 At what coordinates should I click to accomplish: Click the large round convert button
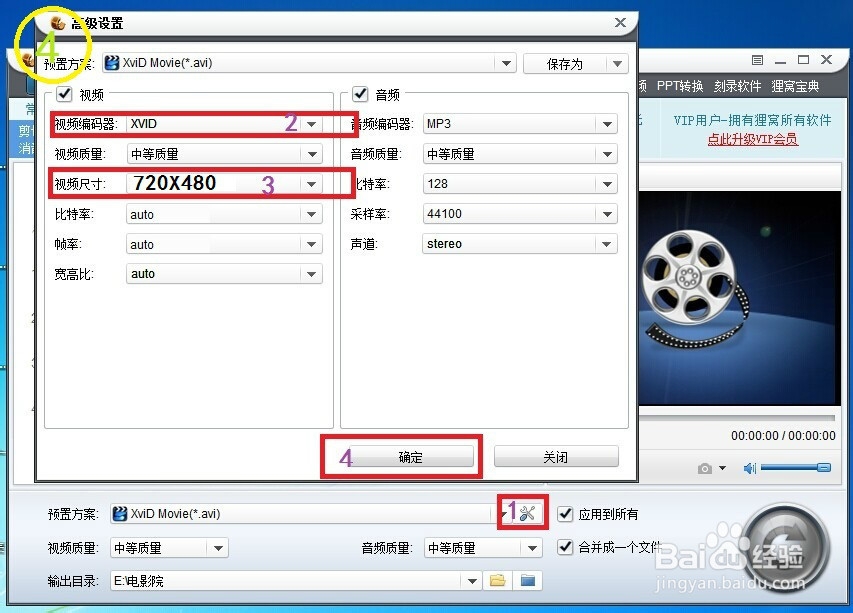click(785, 546)
